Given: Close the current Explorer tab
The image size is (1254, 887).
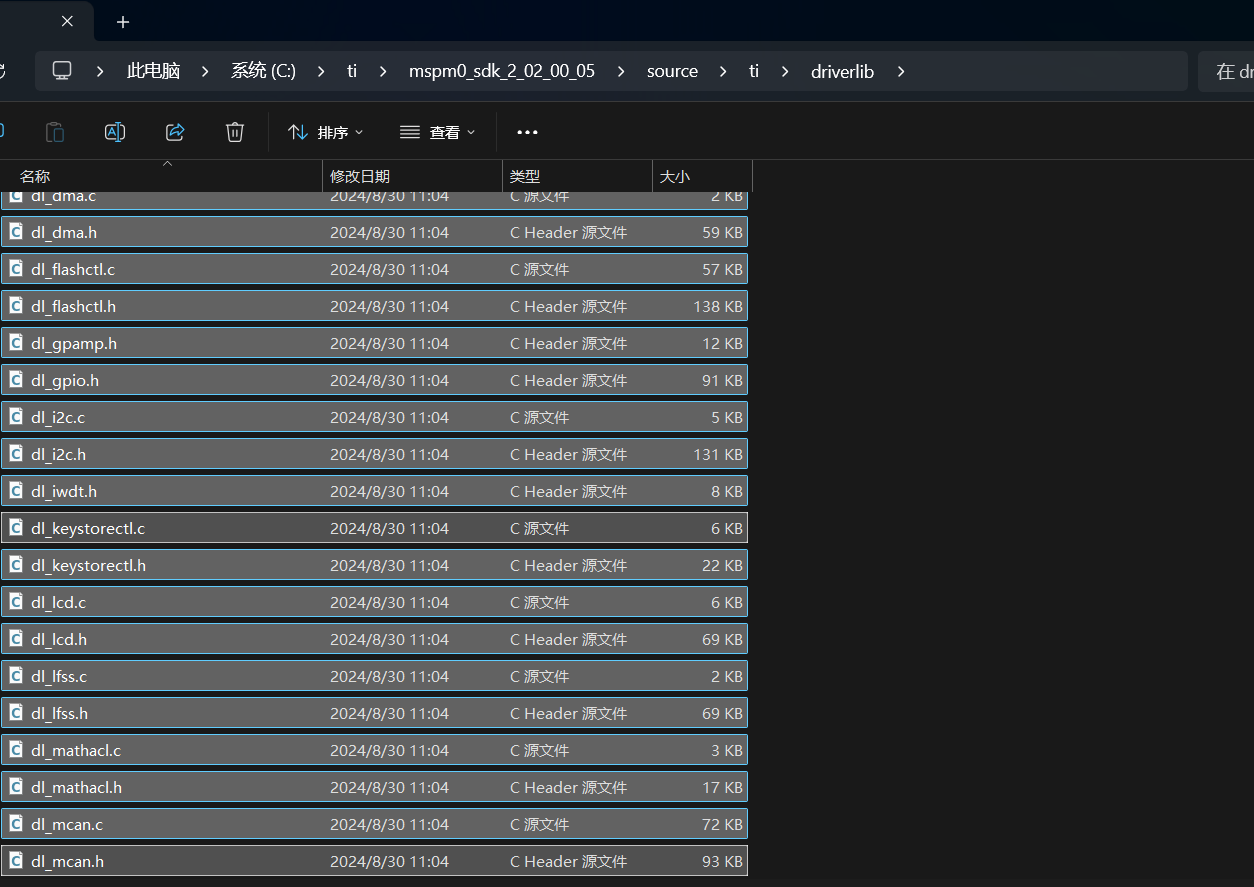Looking at the screenshot, I should click(67, 22).
